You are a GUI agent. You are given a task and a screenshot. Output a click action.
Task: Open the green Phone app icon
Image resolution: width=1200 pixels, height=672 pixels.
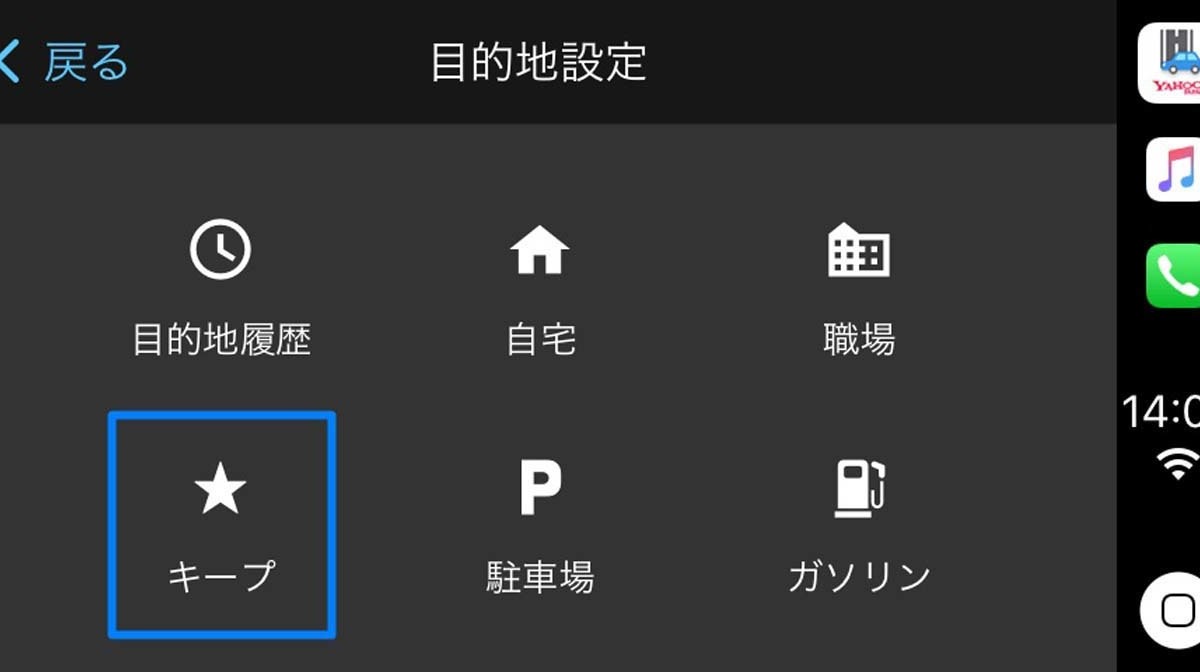tap(1172, 275)
